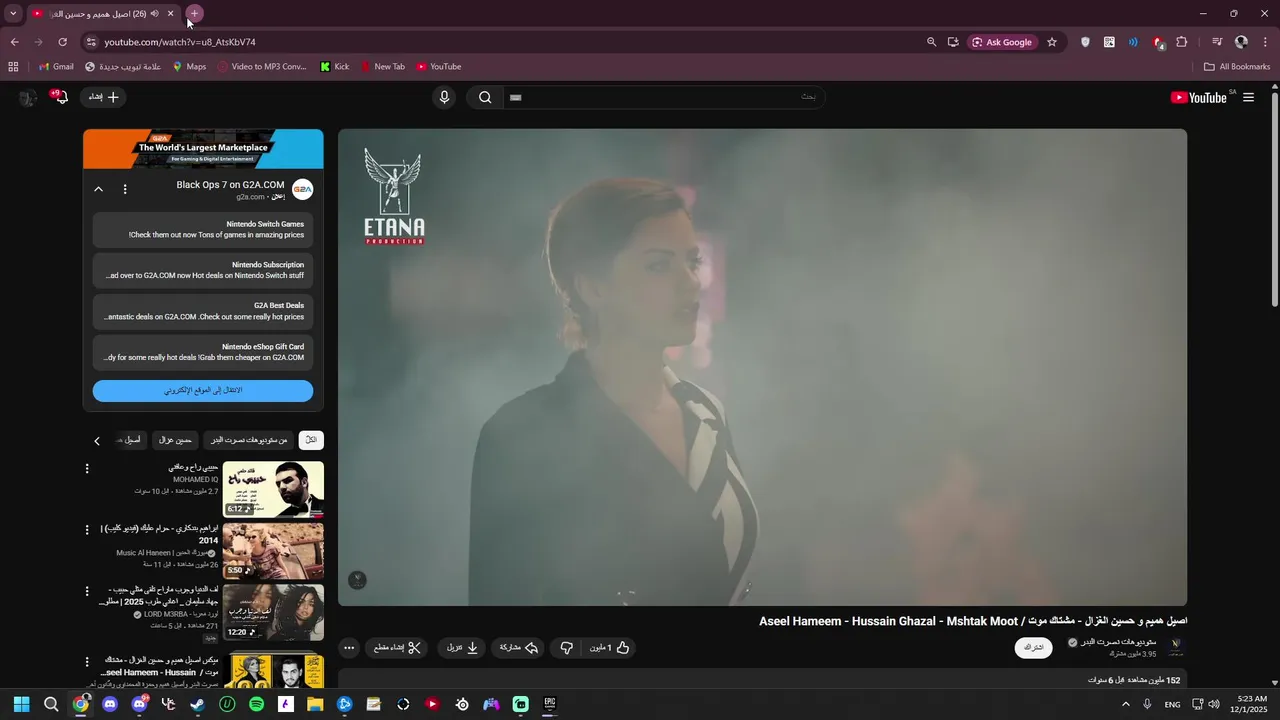Go to YouTube home via logo

pyautogui.click(x=1199, y=97)
